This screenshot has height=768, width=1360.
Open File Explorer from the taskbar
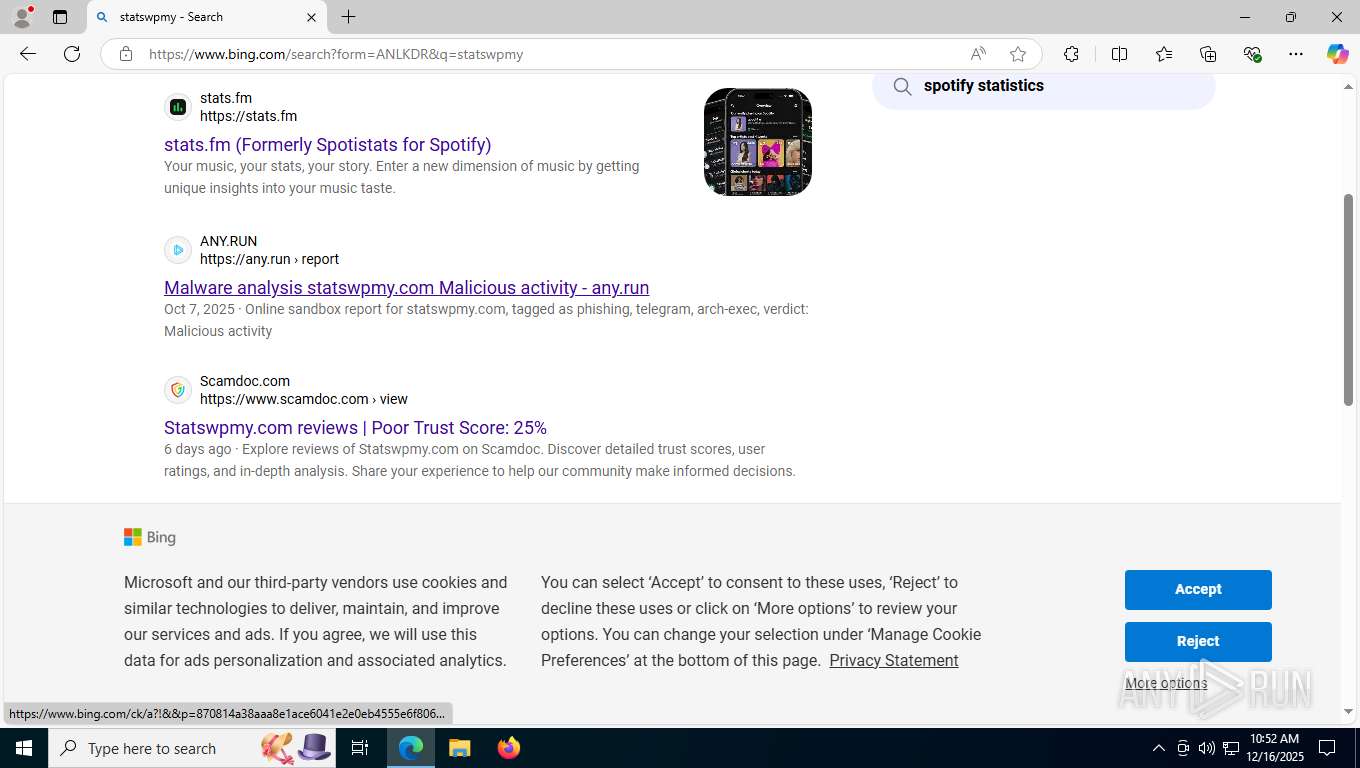pyautogui.click(x=459, y=748)
